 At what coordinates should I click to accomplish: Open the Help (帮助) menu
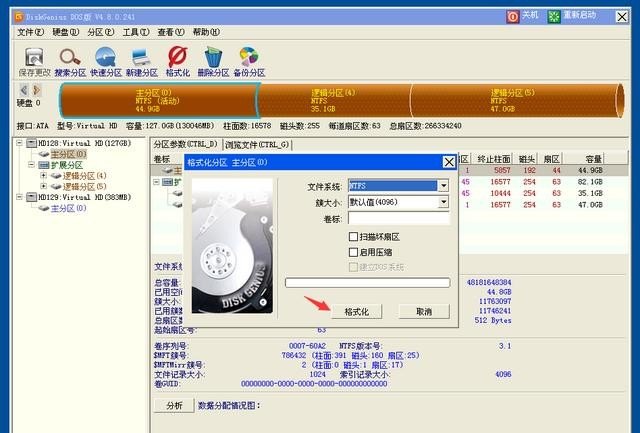coord(206,32)
